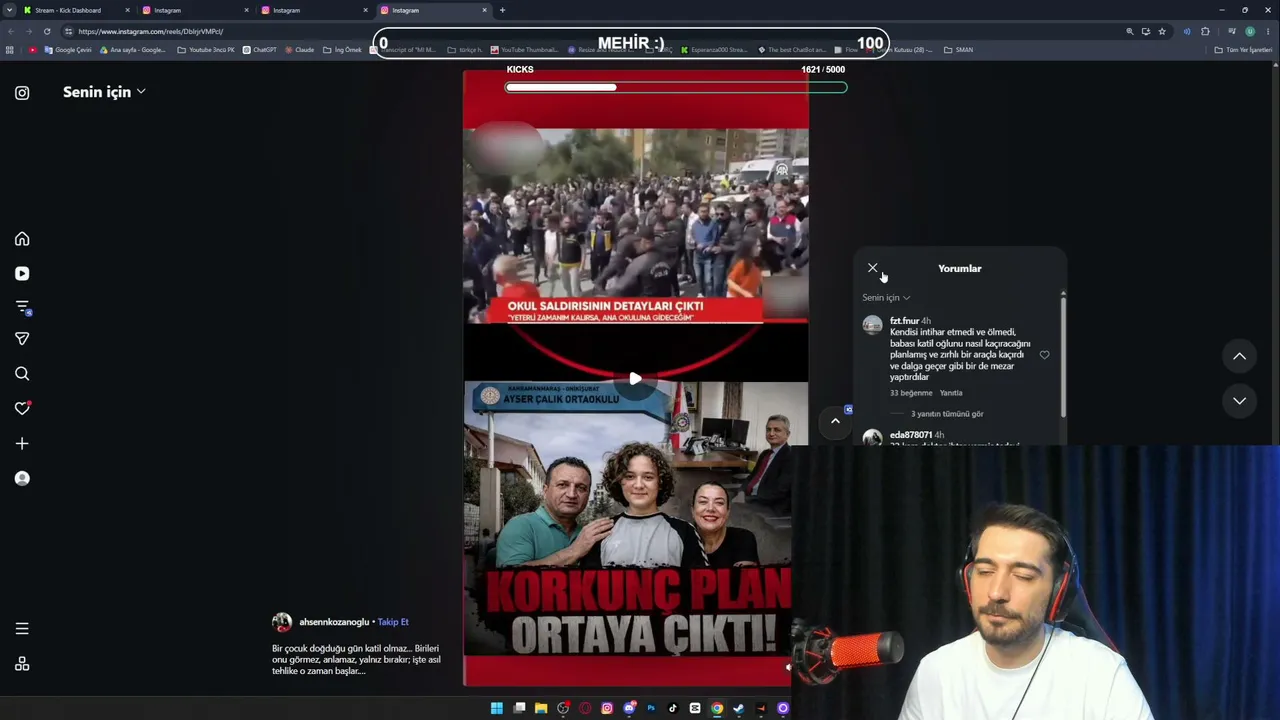This screenshot has height=720, width=1280.
Task: Open the Reels section in the sidebar
Action: click(x=22, y=273)
